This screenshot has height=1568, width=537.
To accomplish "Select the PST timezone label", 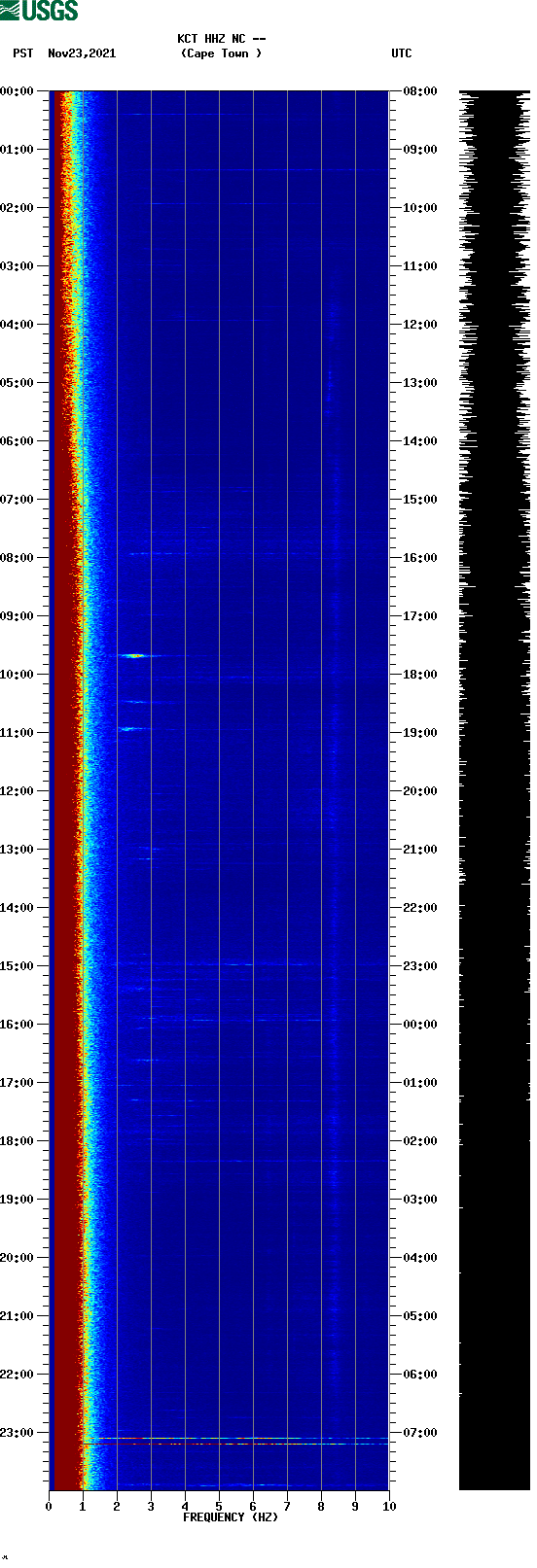I will click(22, 53).
